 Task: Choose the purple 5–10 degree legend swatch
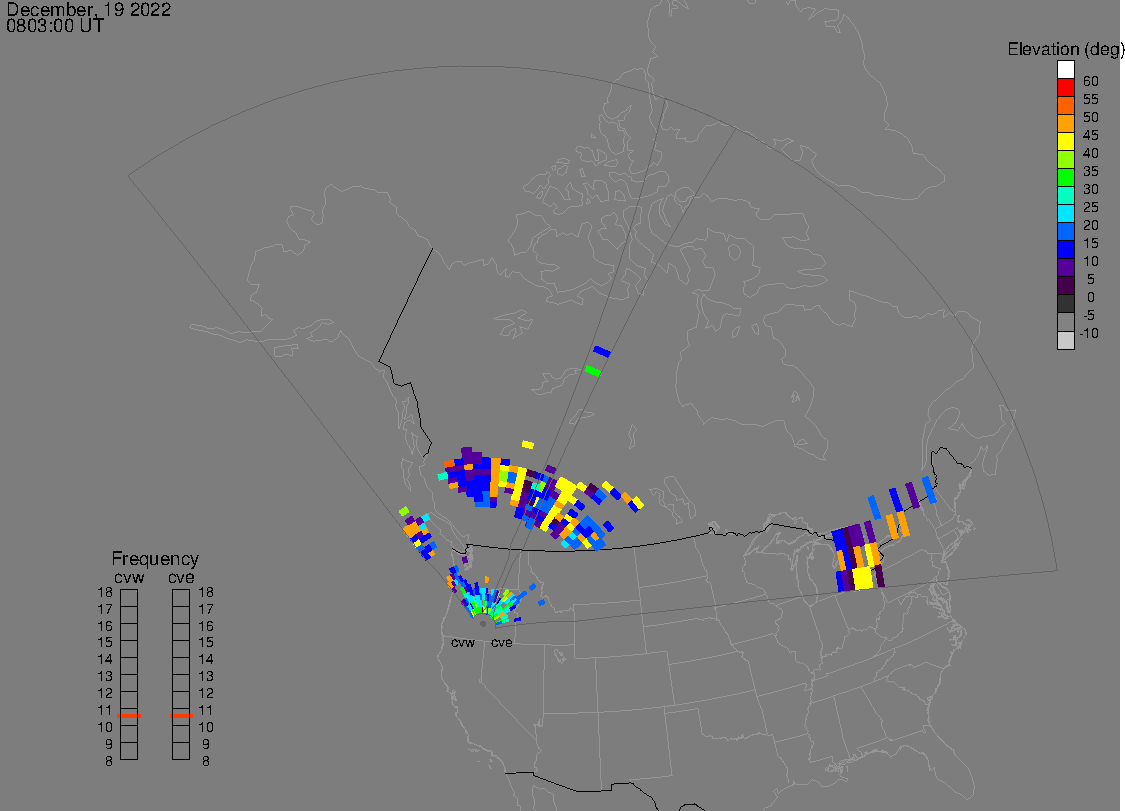pos(1065,267)
